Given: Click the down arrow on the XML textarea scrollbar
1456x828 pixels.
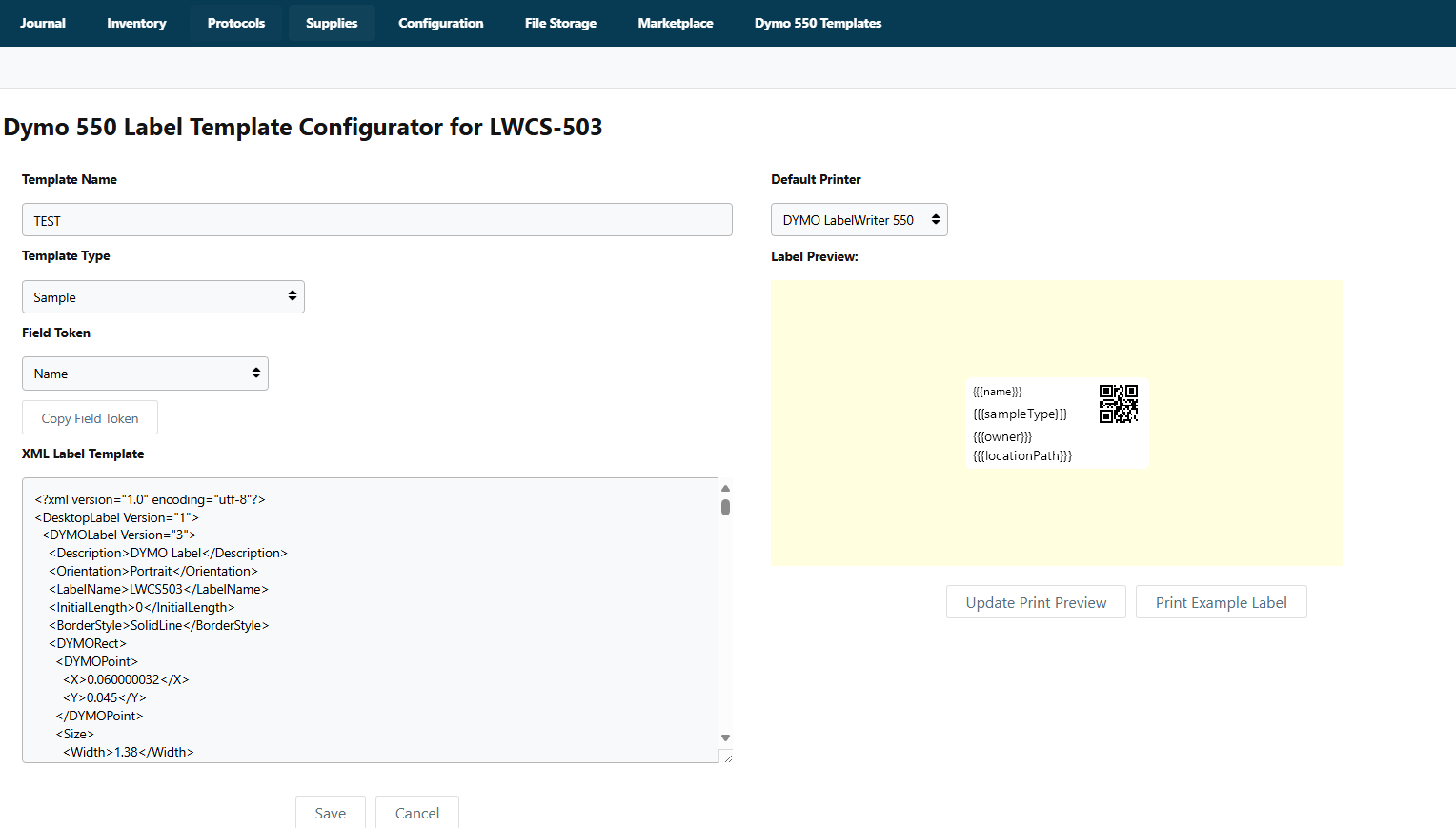Looking at the screenshot, I should [725, 737].
